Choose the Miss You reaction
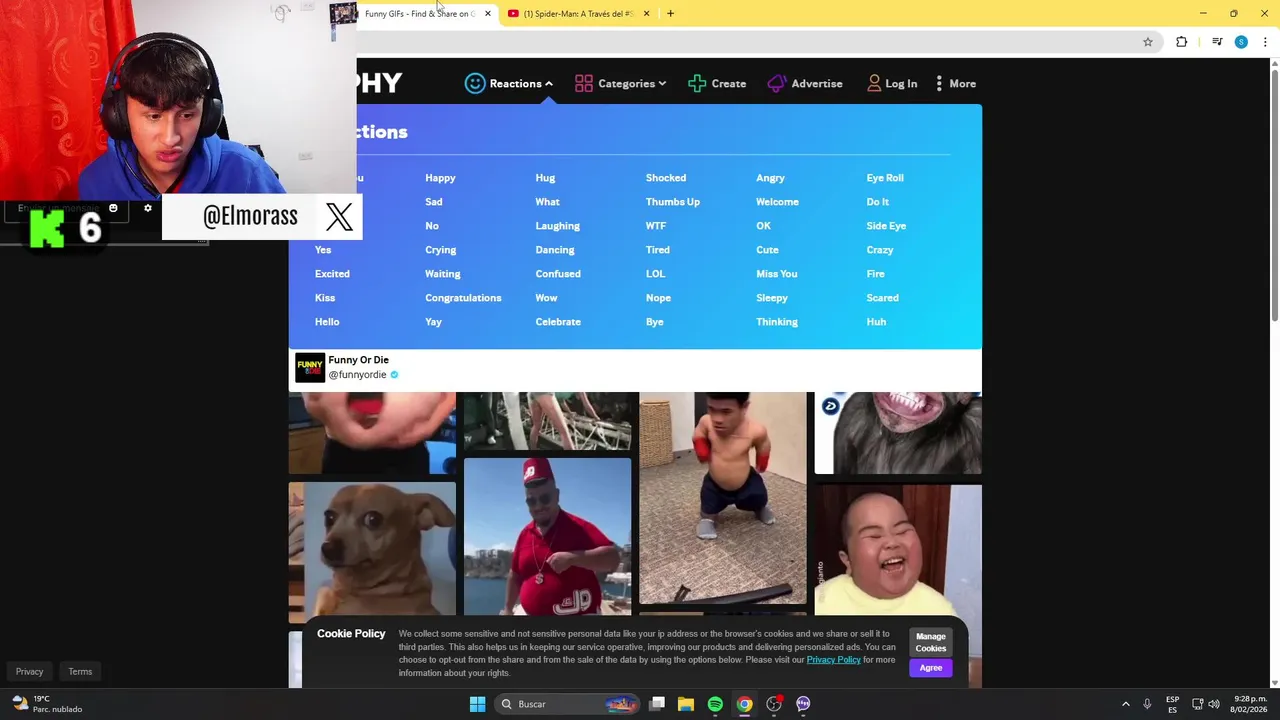The height and width of the screenshot is (720, 1280). click(777, 274)
